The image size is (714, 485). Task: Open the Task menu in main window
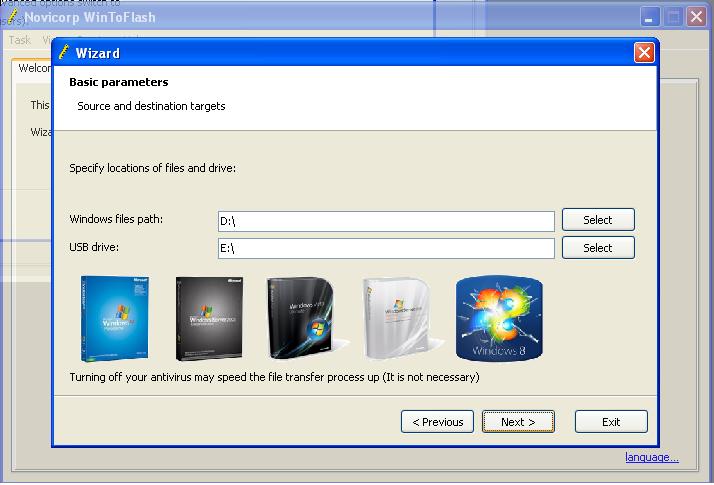(20, 40)
